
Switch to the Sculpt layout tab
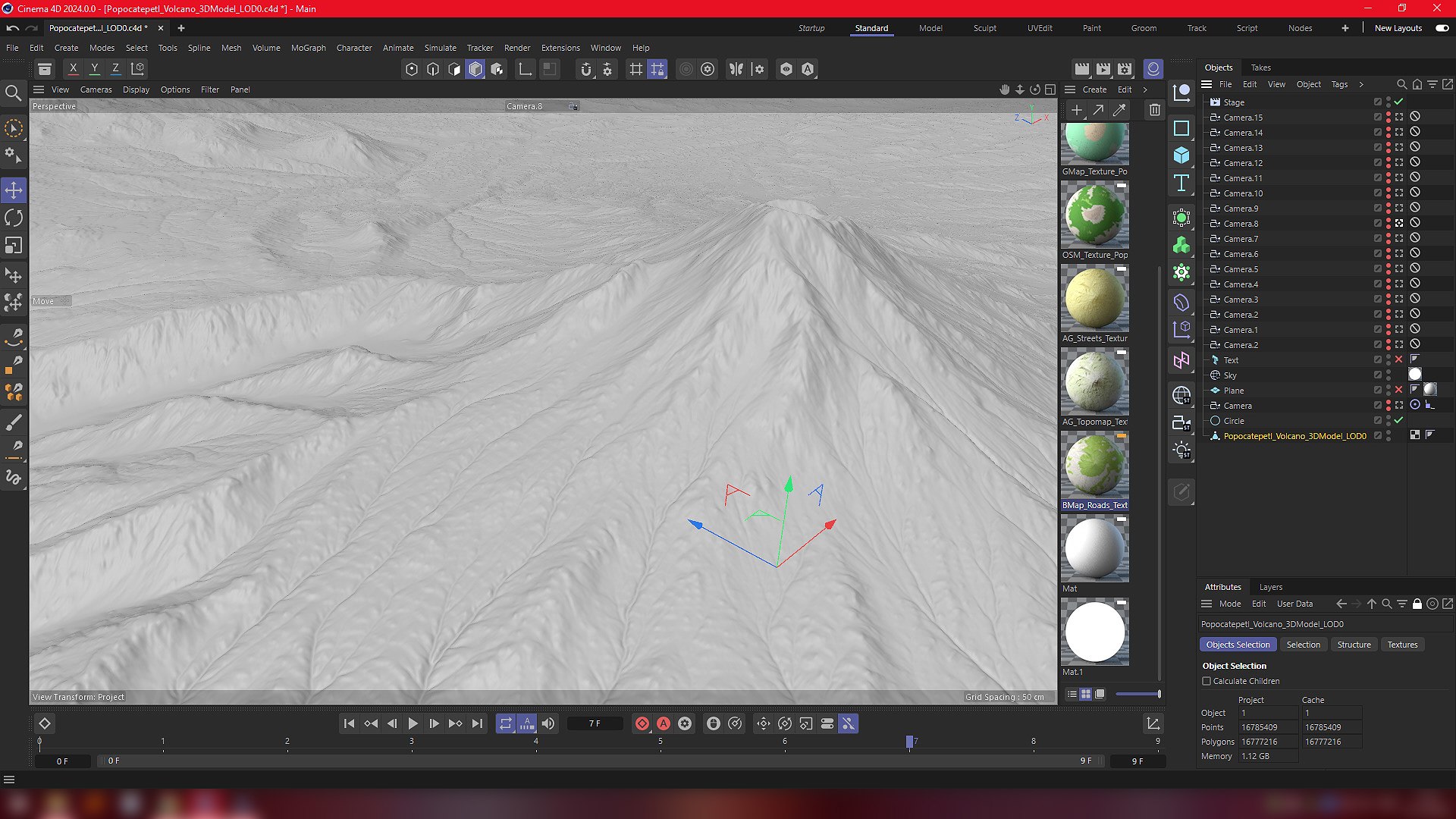point(984,28)
